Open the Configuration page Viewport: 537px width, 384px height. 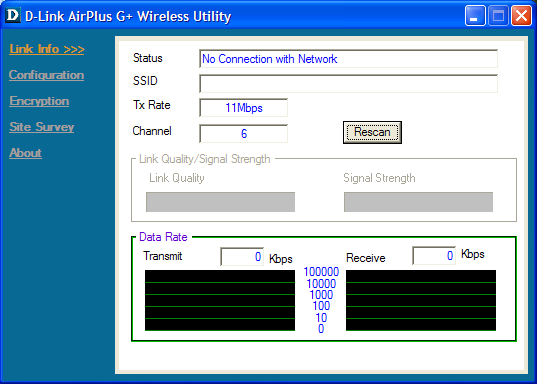46,75
